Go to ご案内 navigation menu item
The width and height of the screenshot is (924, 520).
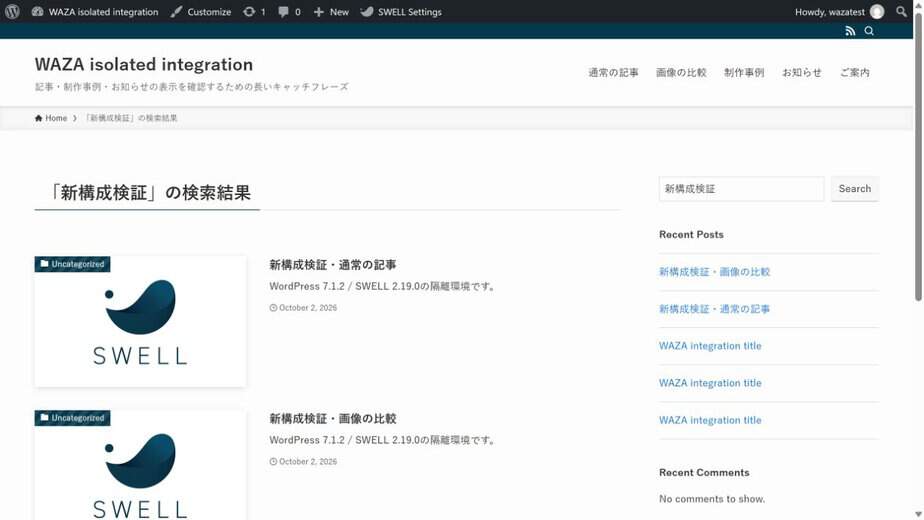(854, 73)
